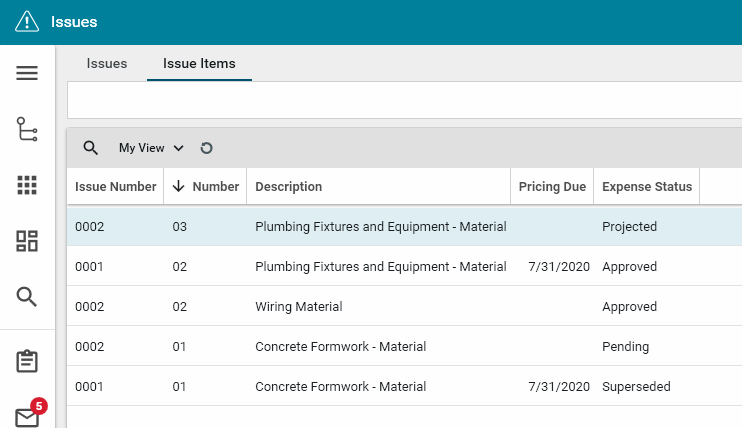Image resolution: width=742 pixels, height=428 pixels.
Task: Select the Wiring Material row
Action: [x=299, y=307]
